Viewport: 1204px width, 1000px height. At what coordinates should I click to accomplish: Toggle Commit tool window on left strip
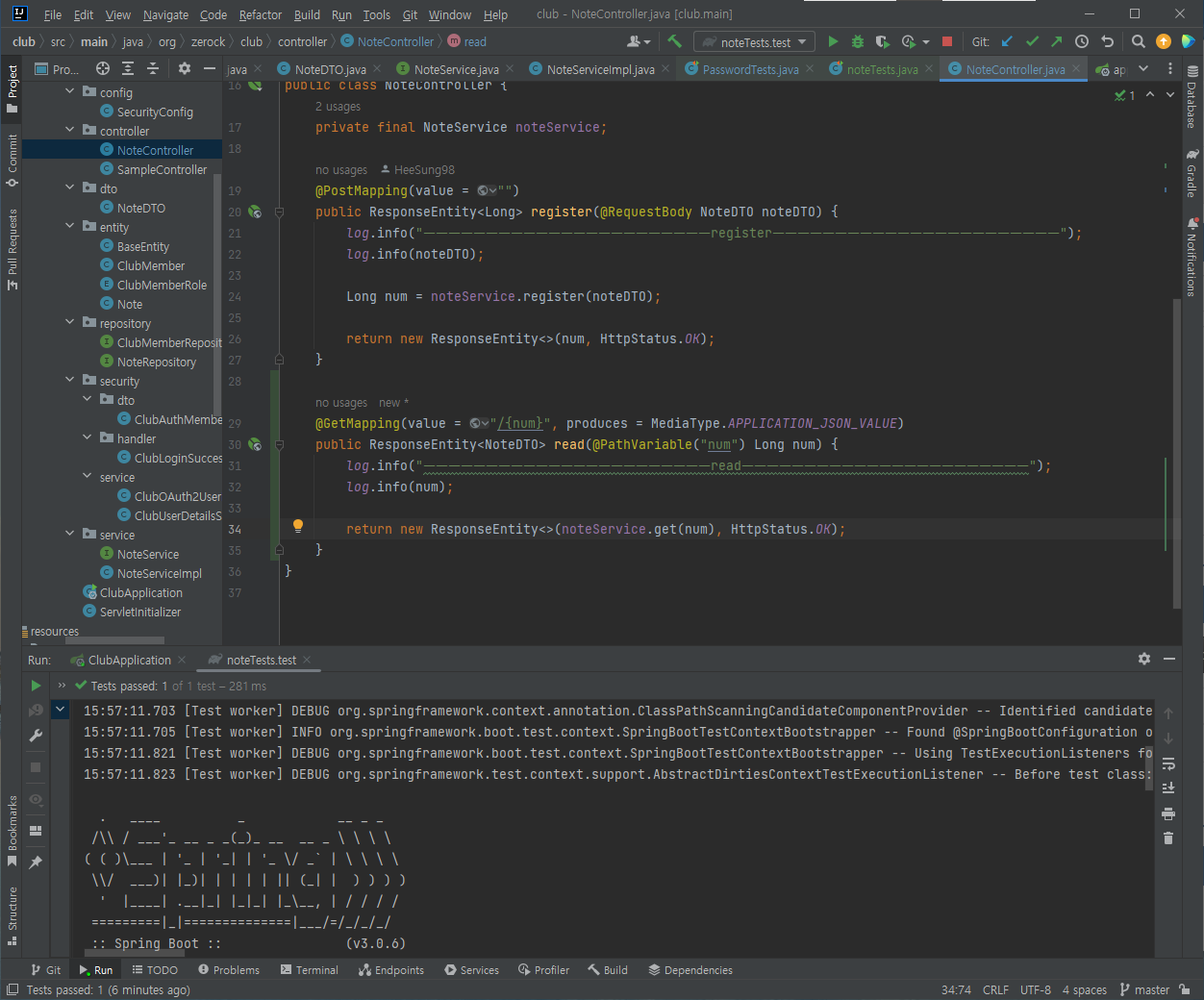(12, 160)
